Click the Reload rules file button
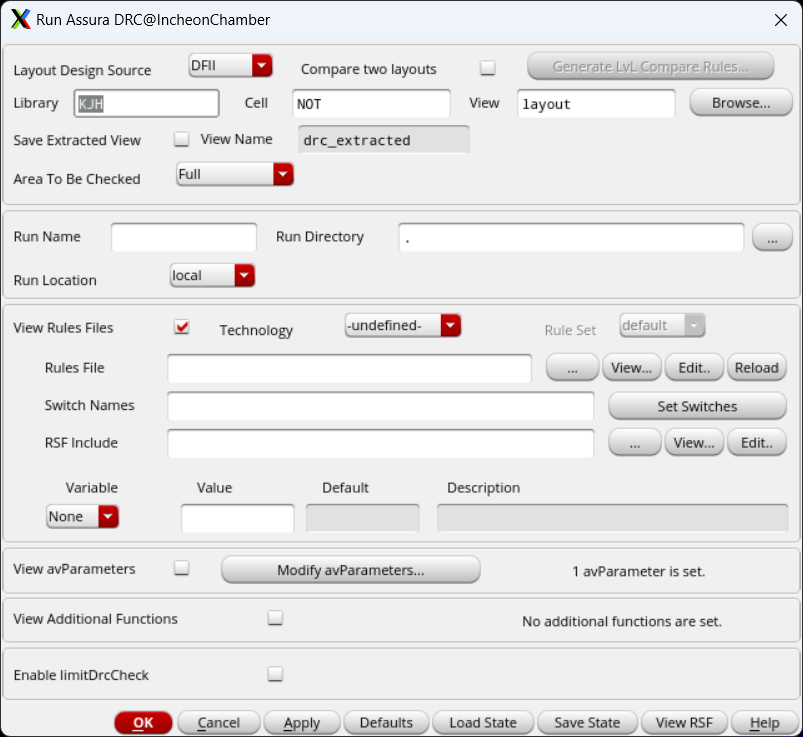This screenshot has height=737, width=803. click(756, 368)
